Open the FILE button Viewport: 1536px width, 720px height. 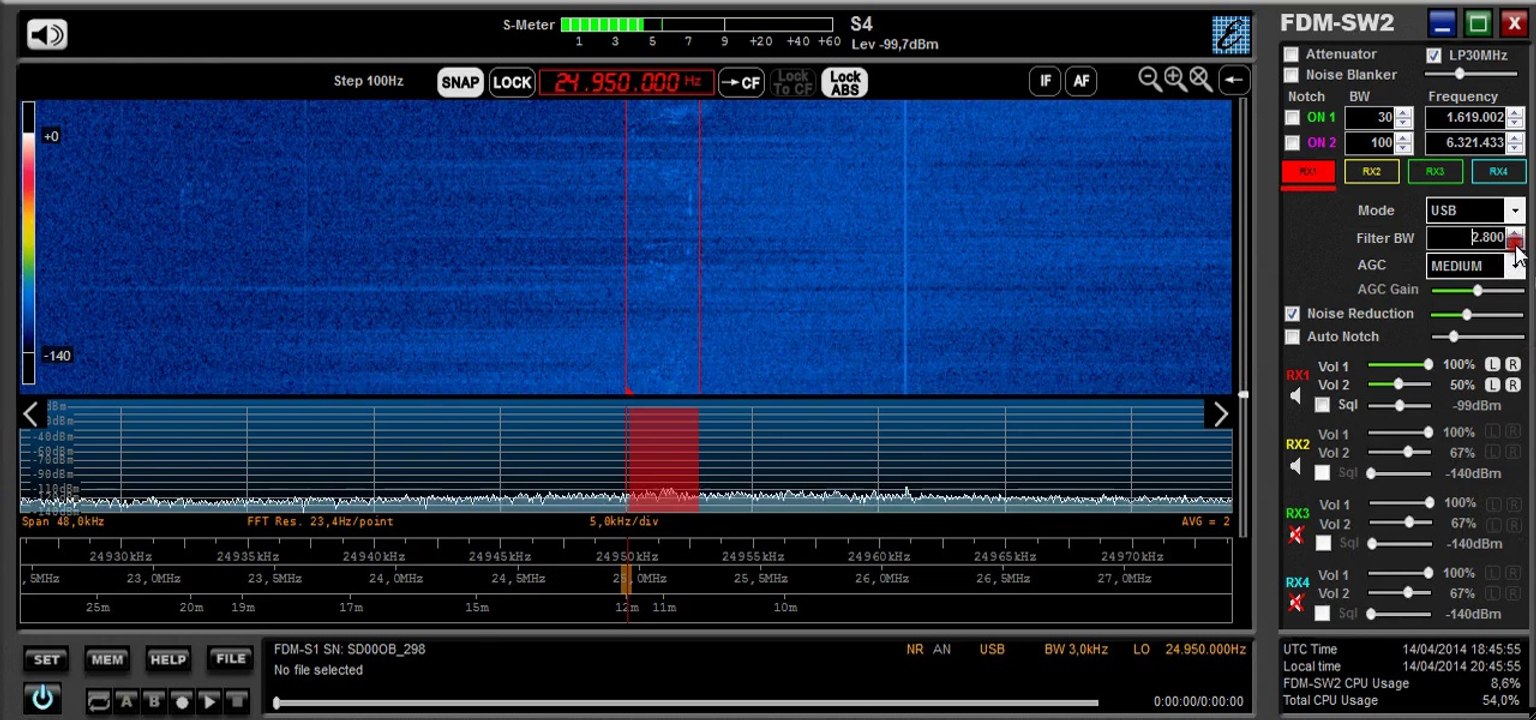click(x=230, y=658)
